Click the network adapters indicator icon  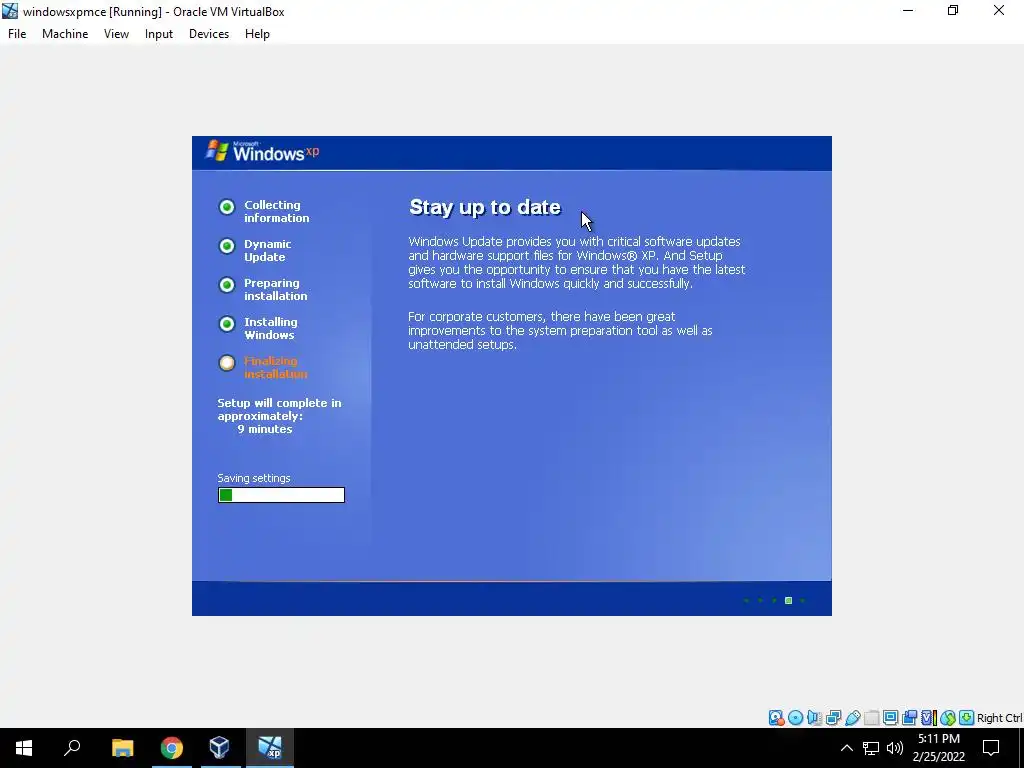833,718
